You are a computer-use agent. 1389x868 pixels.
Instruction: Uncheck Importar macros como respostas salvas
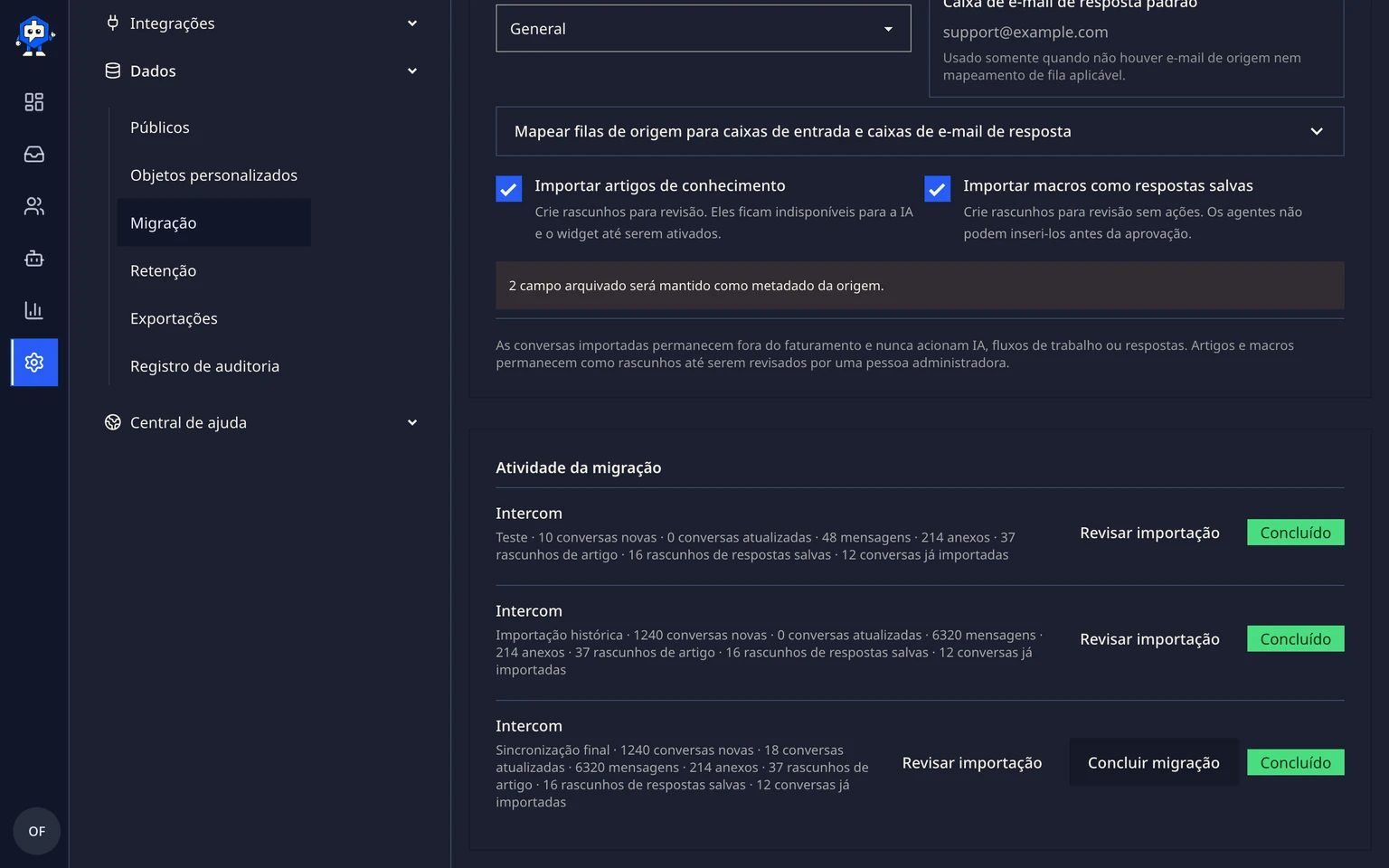pyautogui.click(x=938, y=188)
